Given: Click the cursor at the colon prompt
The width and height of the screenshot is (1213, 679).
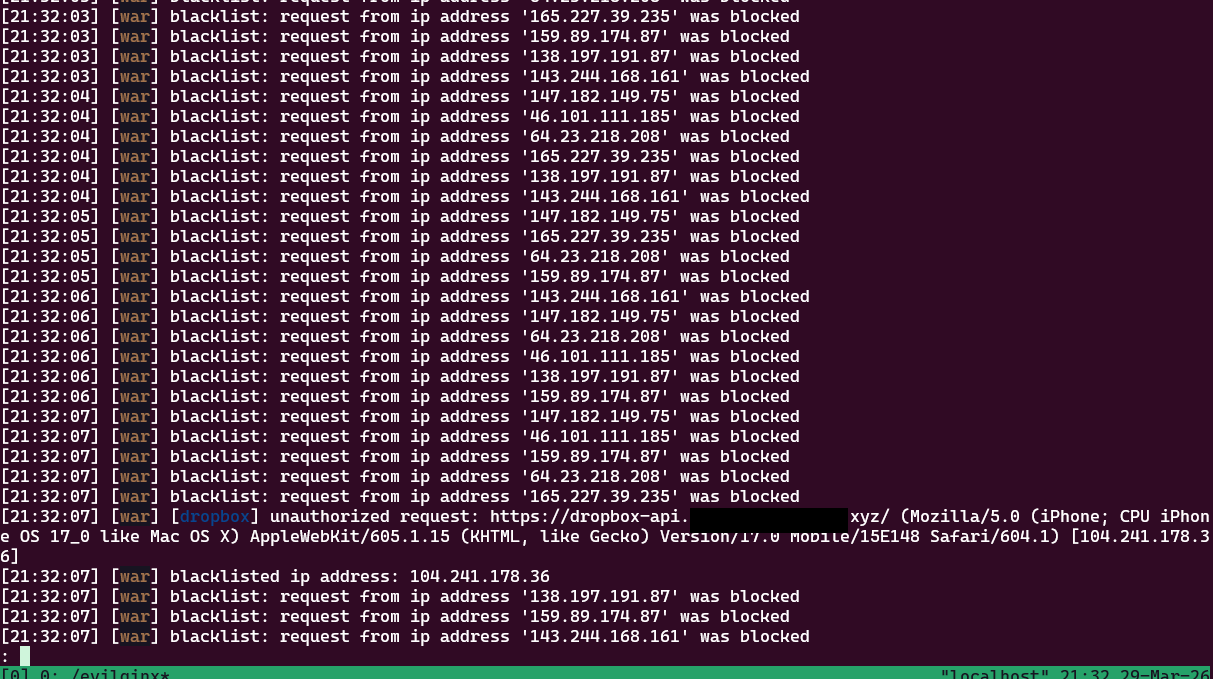Looking at the screenshot, I should coord(25,656).
